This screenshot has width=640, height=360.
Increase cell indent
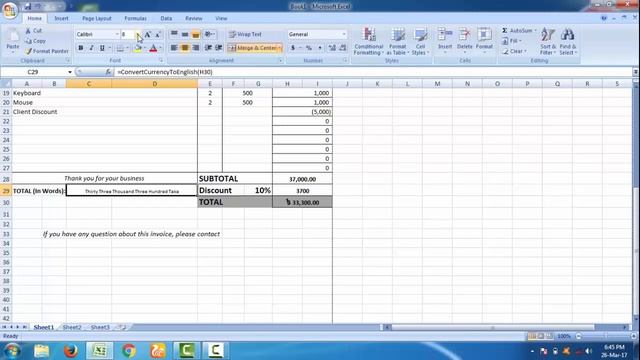pyautogui.click(x=219, y=48)
